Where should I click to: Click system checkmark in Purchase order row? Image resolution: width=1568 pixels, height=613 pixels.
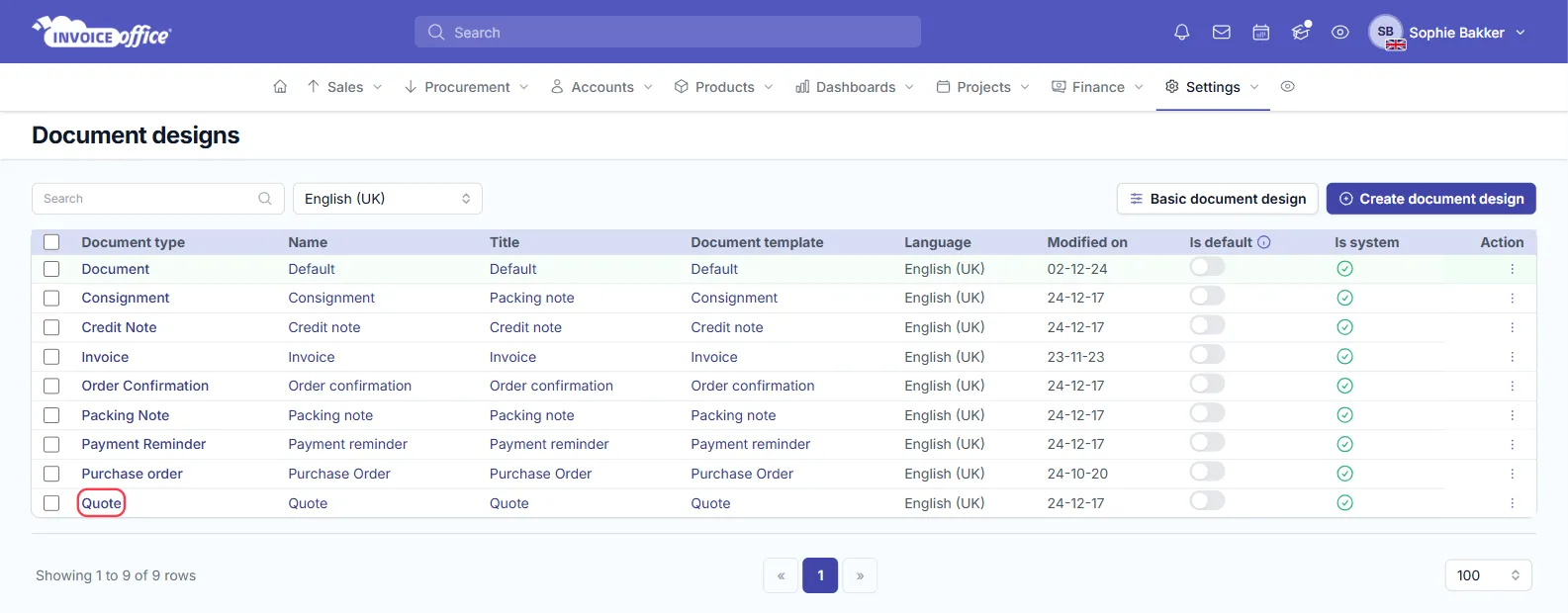[x=1344, y=474]
